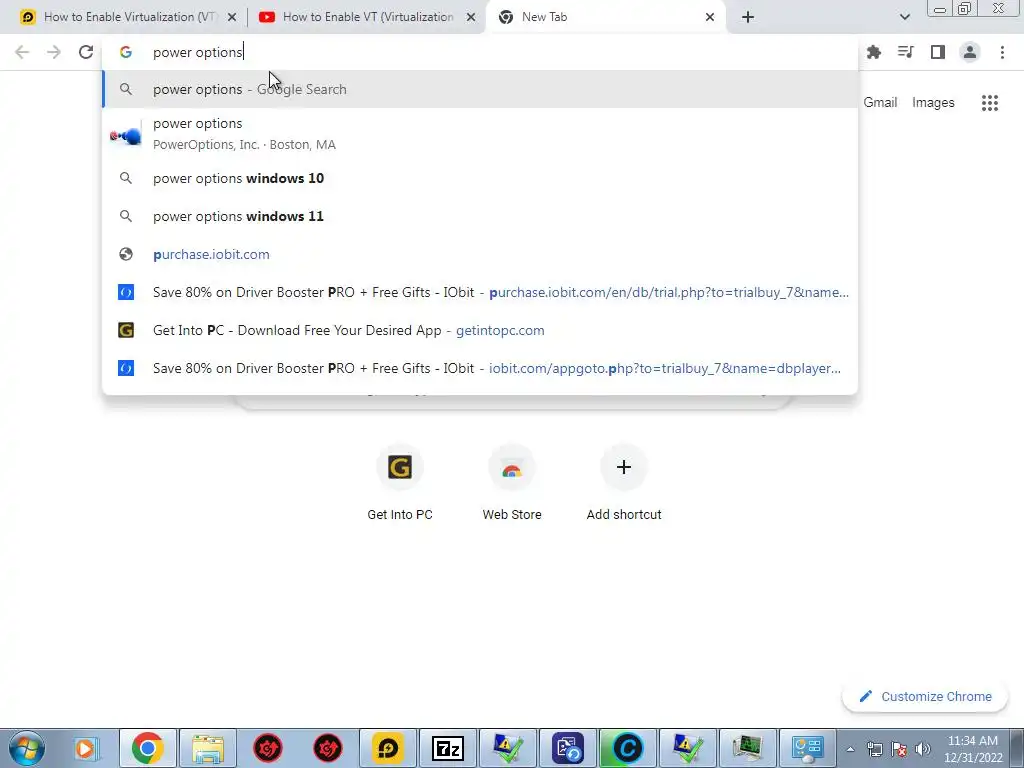Close the YouTube How to Enable VT tab
The height and width of the screenshot is (768, 1024).
tap(471, 18)
